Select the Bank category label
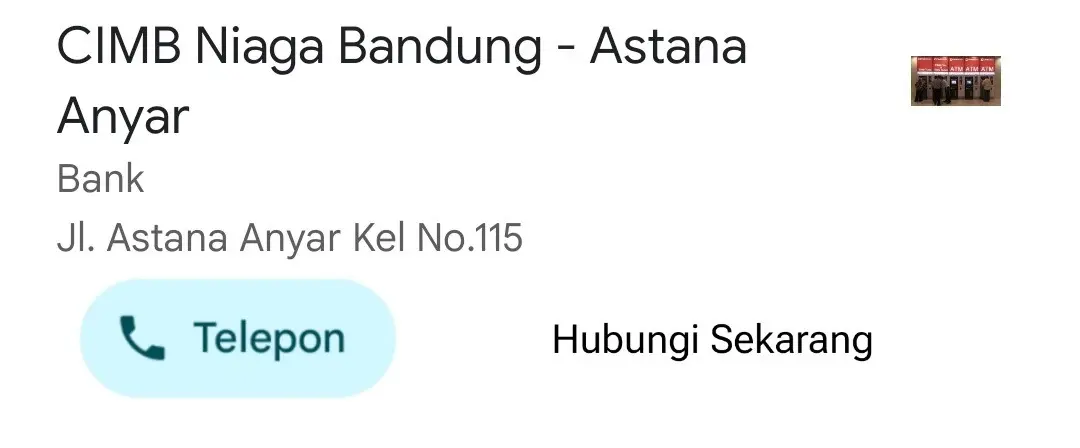The image size is (1080, 448). tap(101, 179)
